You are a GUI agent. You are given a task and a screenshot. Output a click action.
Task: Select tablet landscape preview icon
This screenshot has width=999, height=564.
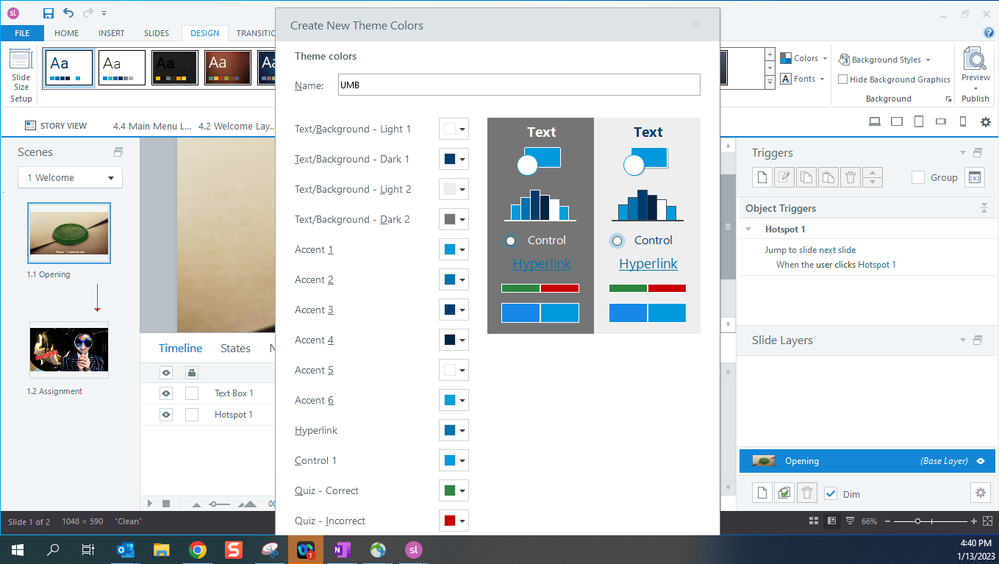point(897,122)
